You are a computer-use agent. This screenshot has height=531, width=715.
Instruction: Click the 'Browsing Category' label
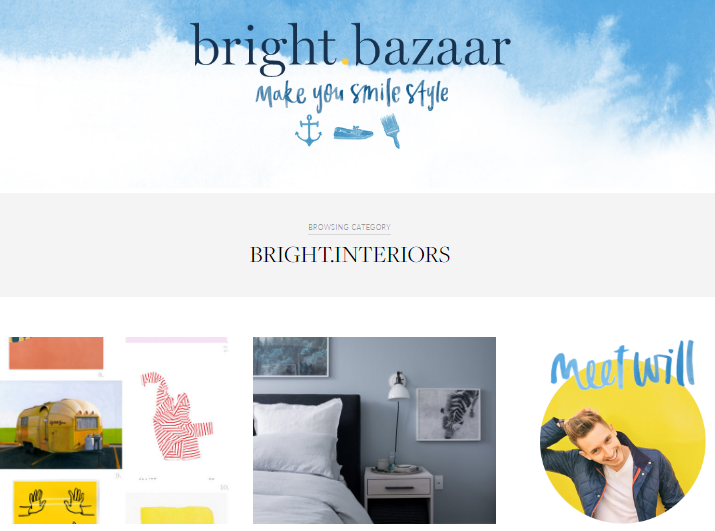pyautogui.click(x=349, y=227)
